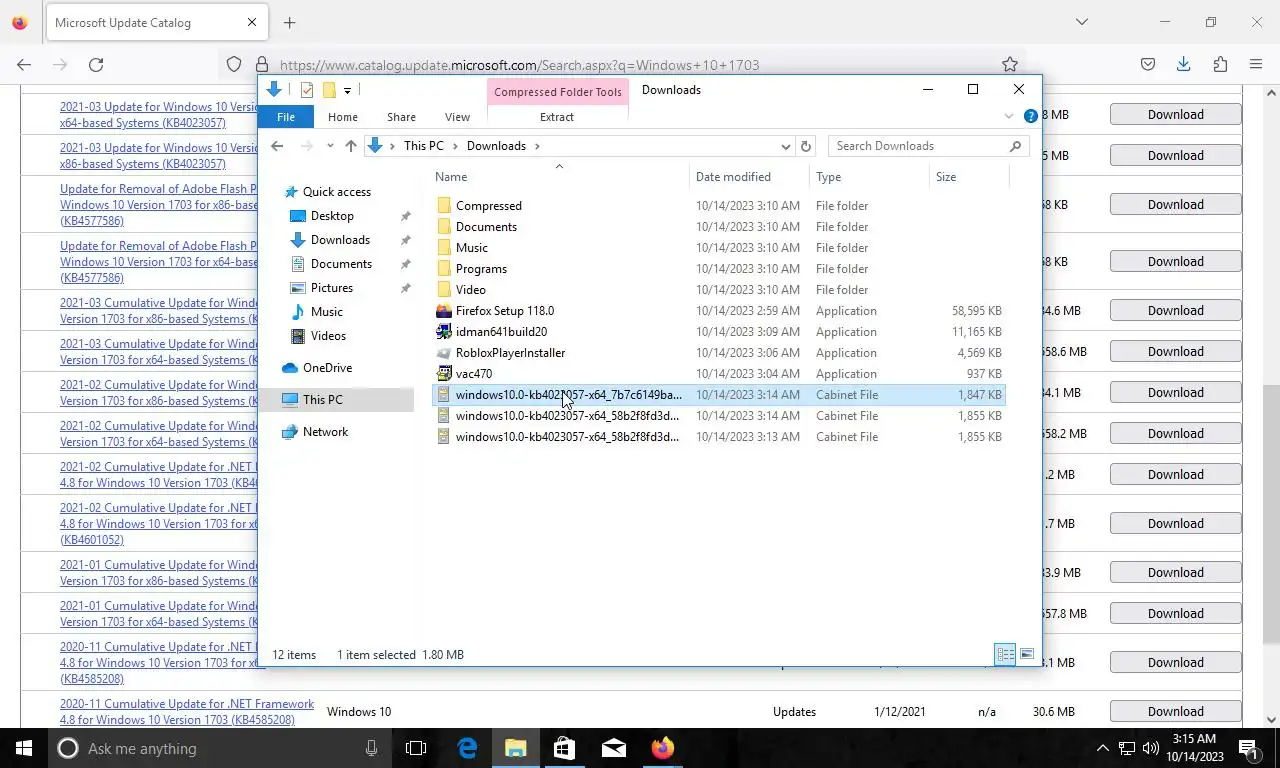
Task: Open Videos in the navigation pane
Action: coord(328,336)
